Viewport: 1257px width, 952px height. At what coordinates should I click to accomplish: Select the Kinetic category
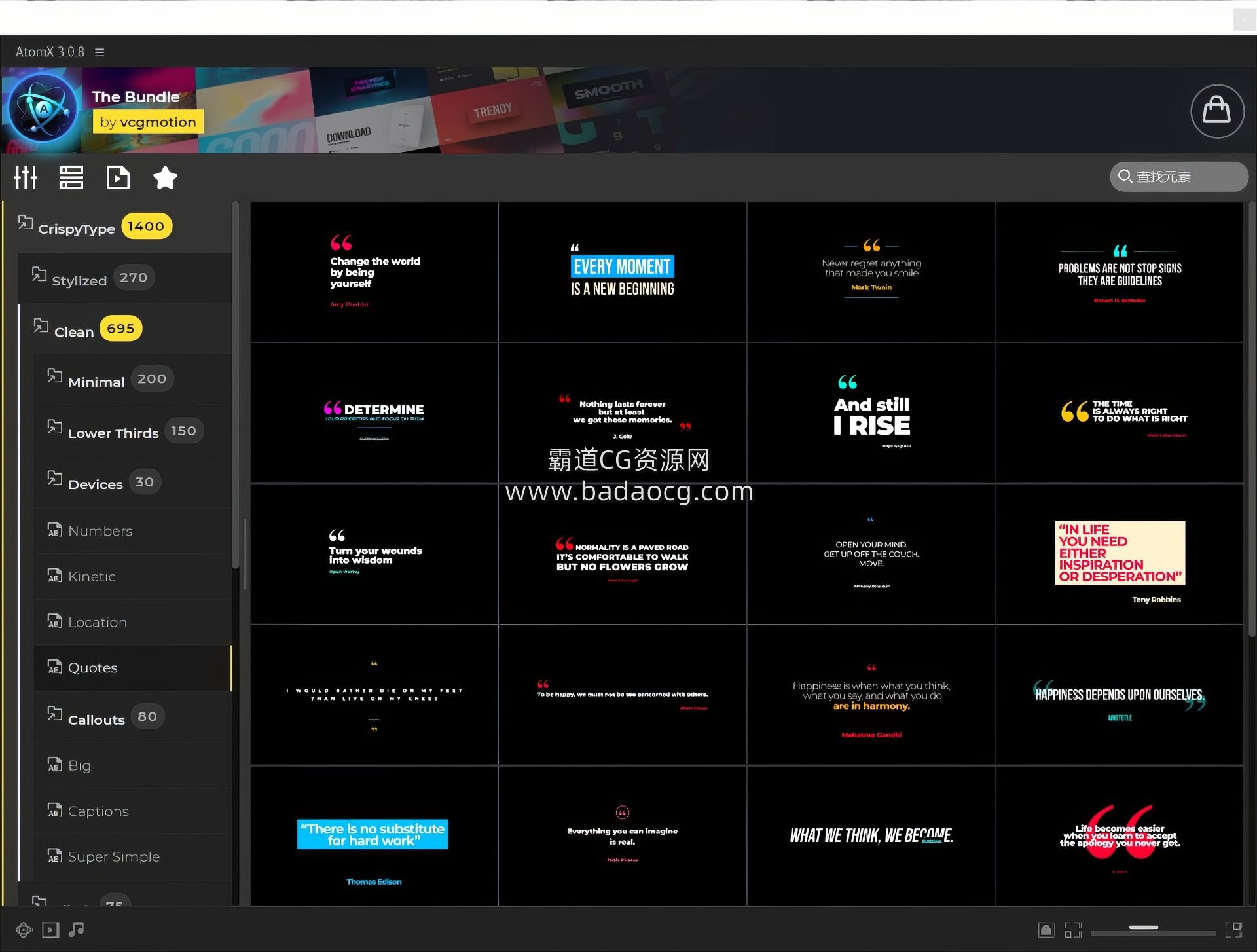[133, 577]
